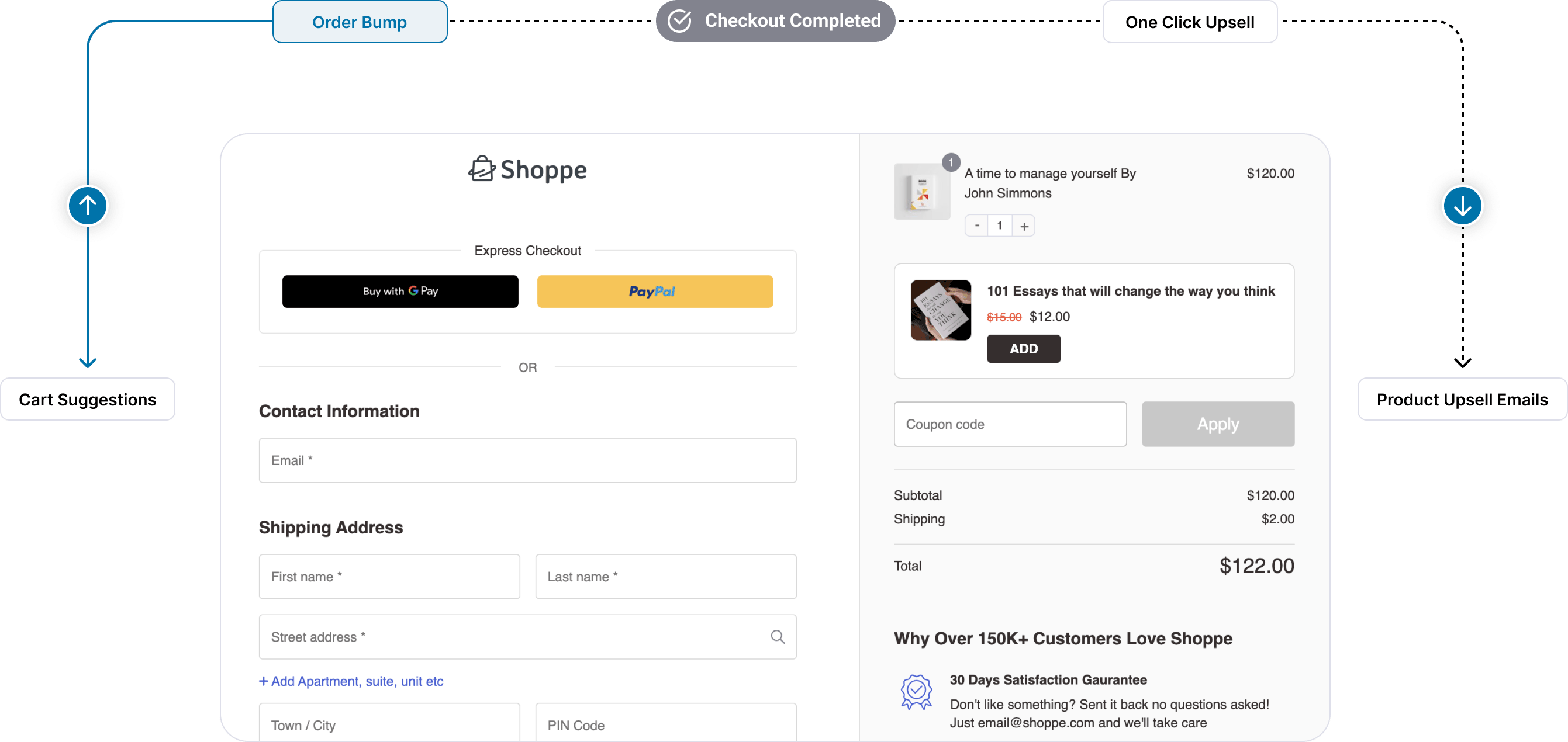Increase quantity with the plus button
The image size is (1568, 742).
pos(1024,226)
